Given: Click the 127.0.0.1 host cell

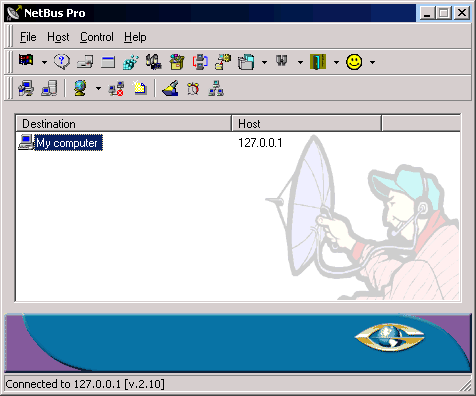Looking at the screenshot, I should click(x=260, y=143).
